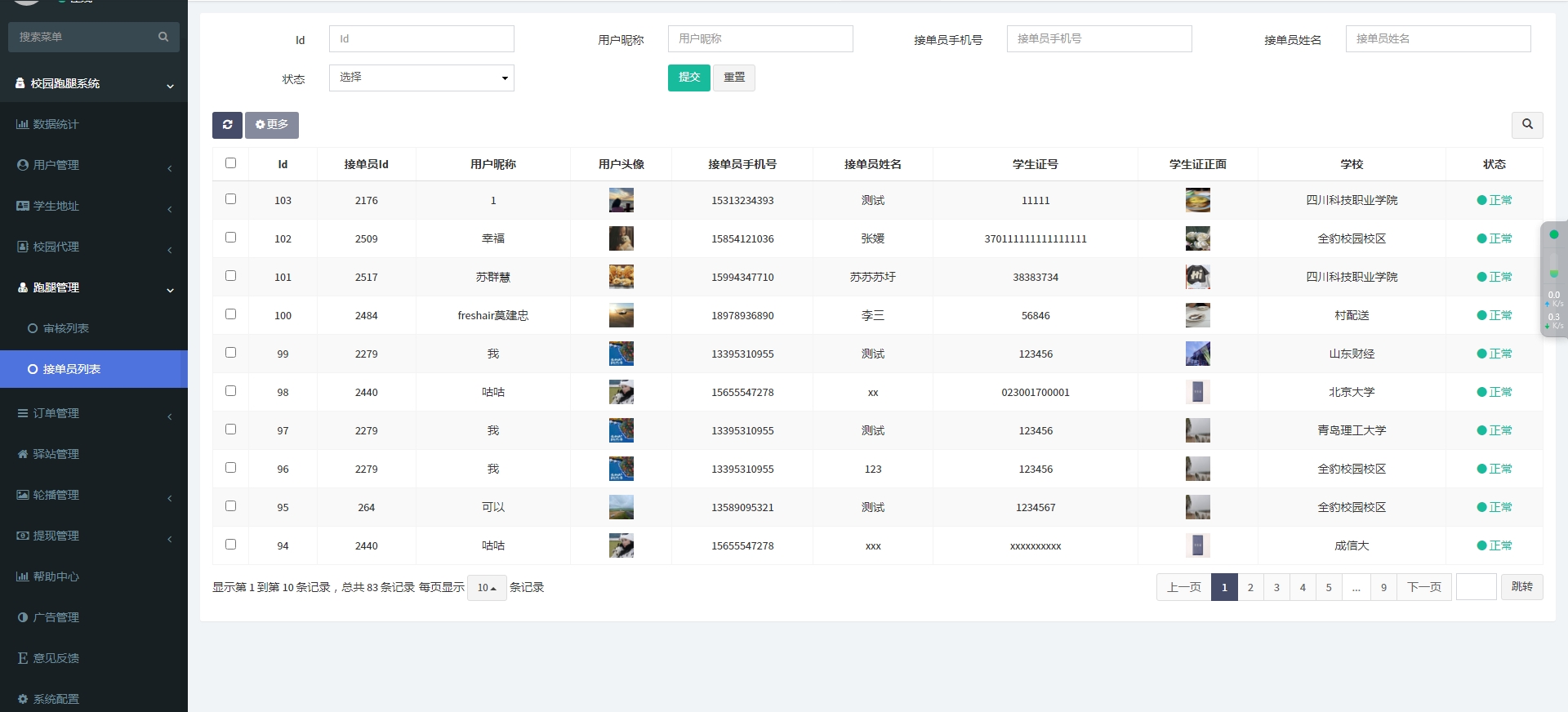Image resolution: width=1568 pixels, height=712 pixels.
Task: Click the magnifier in the menu search box
Action: tap(163, 37)
